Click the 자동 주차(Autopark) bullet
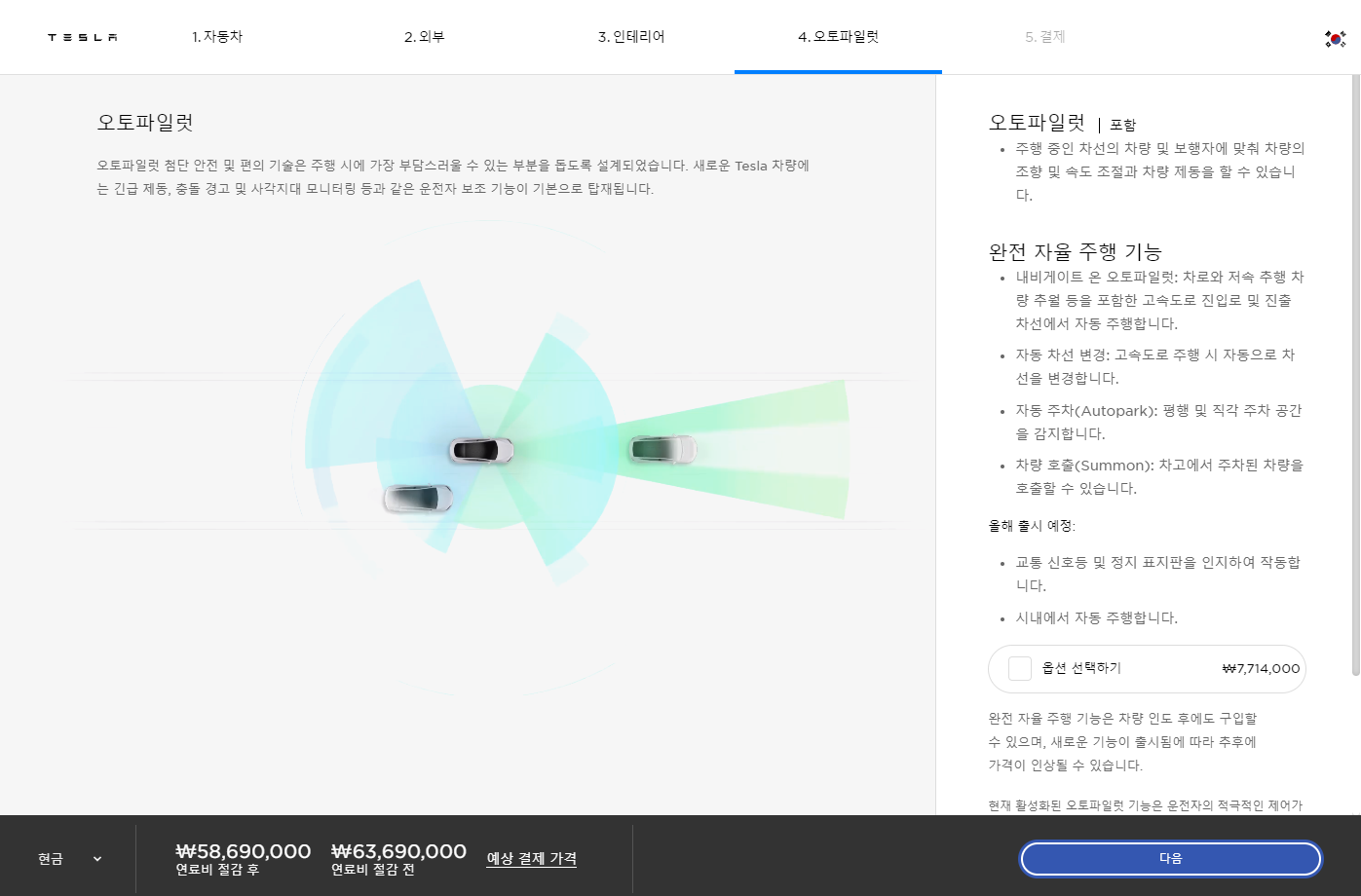This screenshot has width=1361, height=896. click(x=1159, y=423)
